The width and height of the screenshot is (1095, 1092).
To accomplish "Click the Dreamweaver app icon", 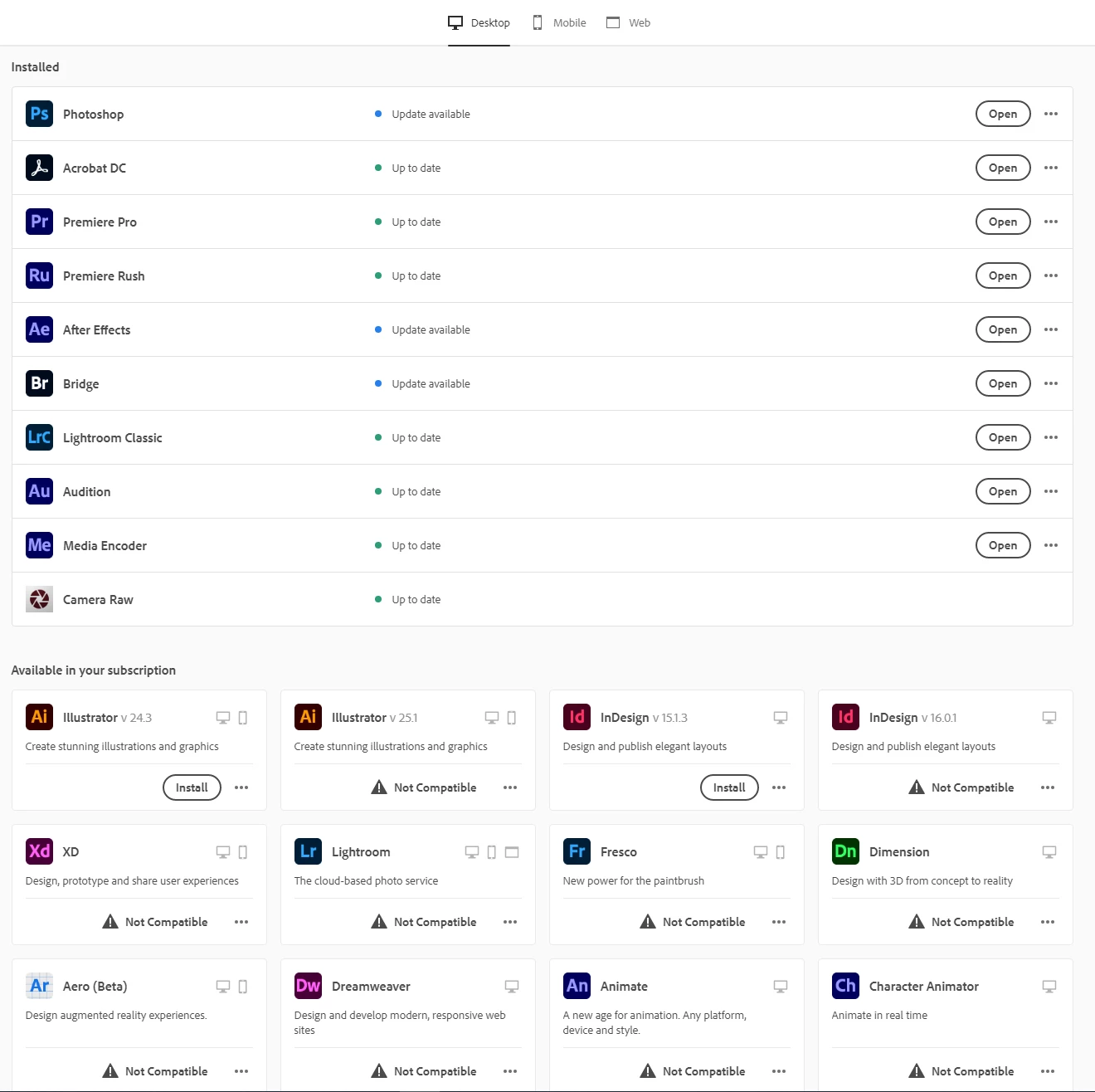I will click(308, 986).
